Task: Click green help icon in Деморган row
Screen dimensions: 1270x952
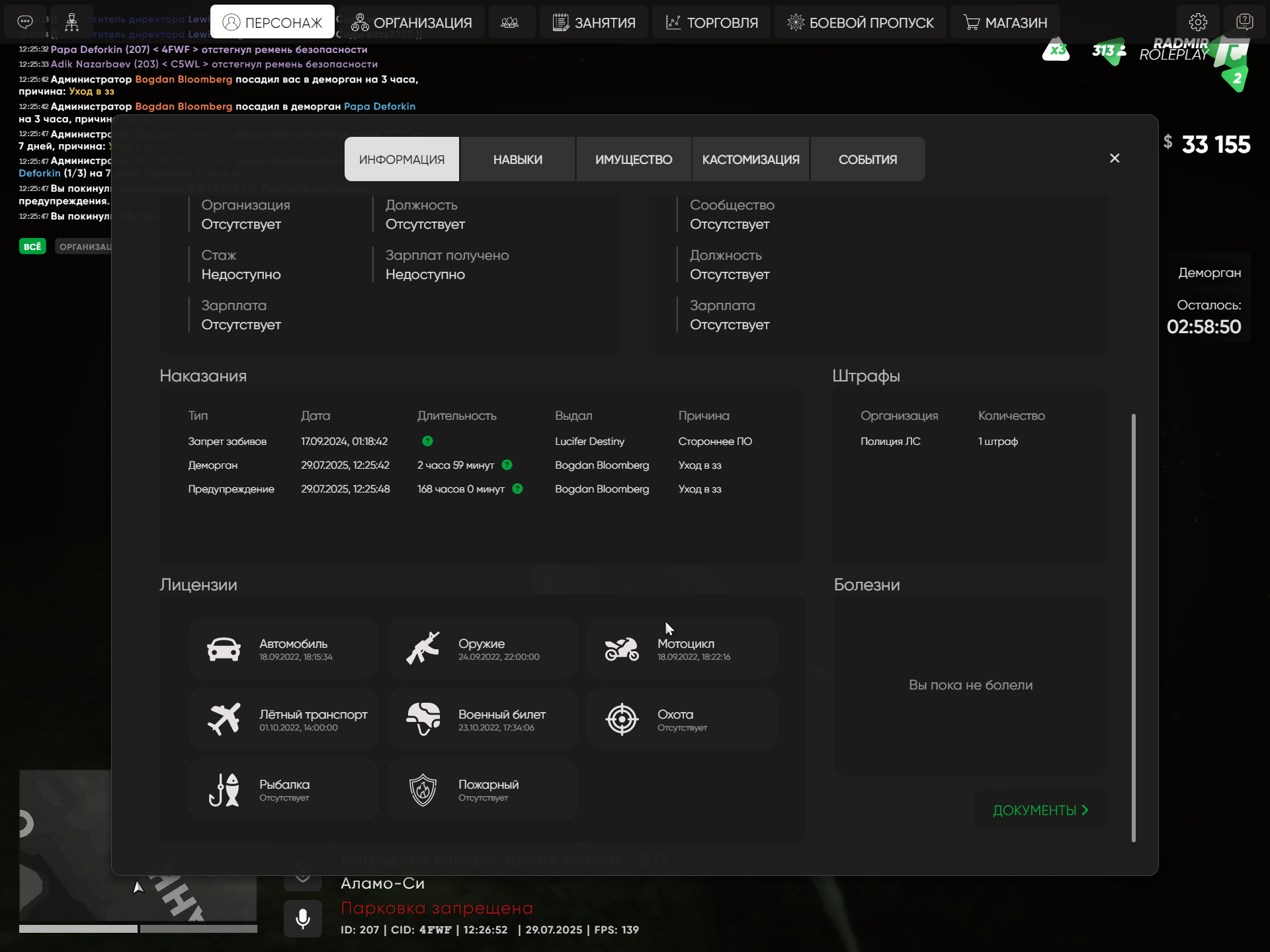Action: [x=507, y=465]
